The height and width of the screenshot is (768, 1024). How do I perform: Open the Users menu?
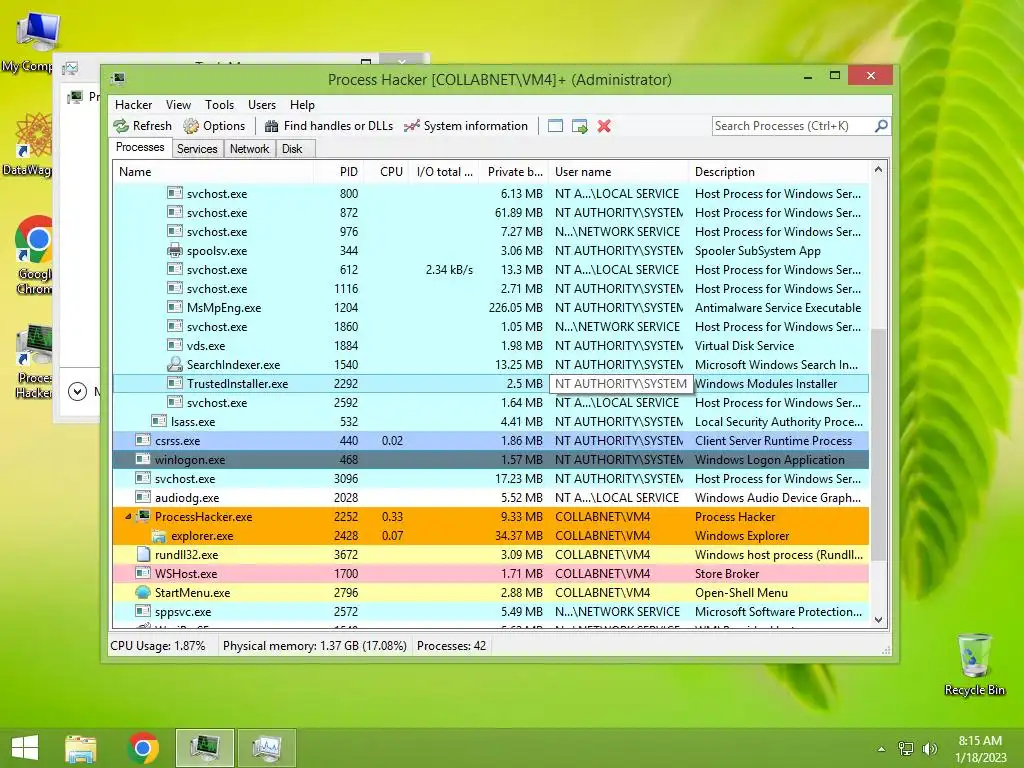262,104
